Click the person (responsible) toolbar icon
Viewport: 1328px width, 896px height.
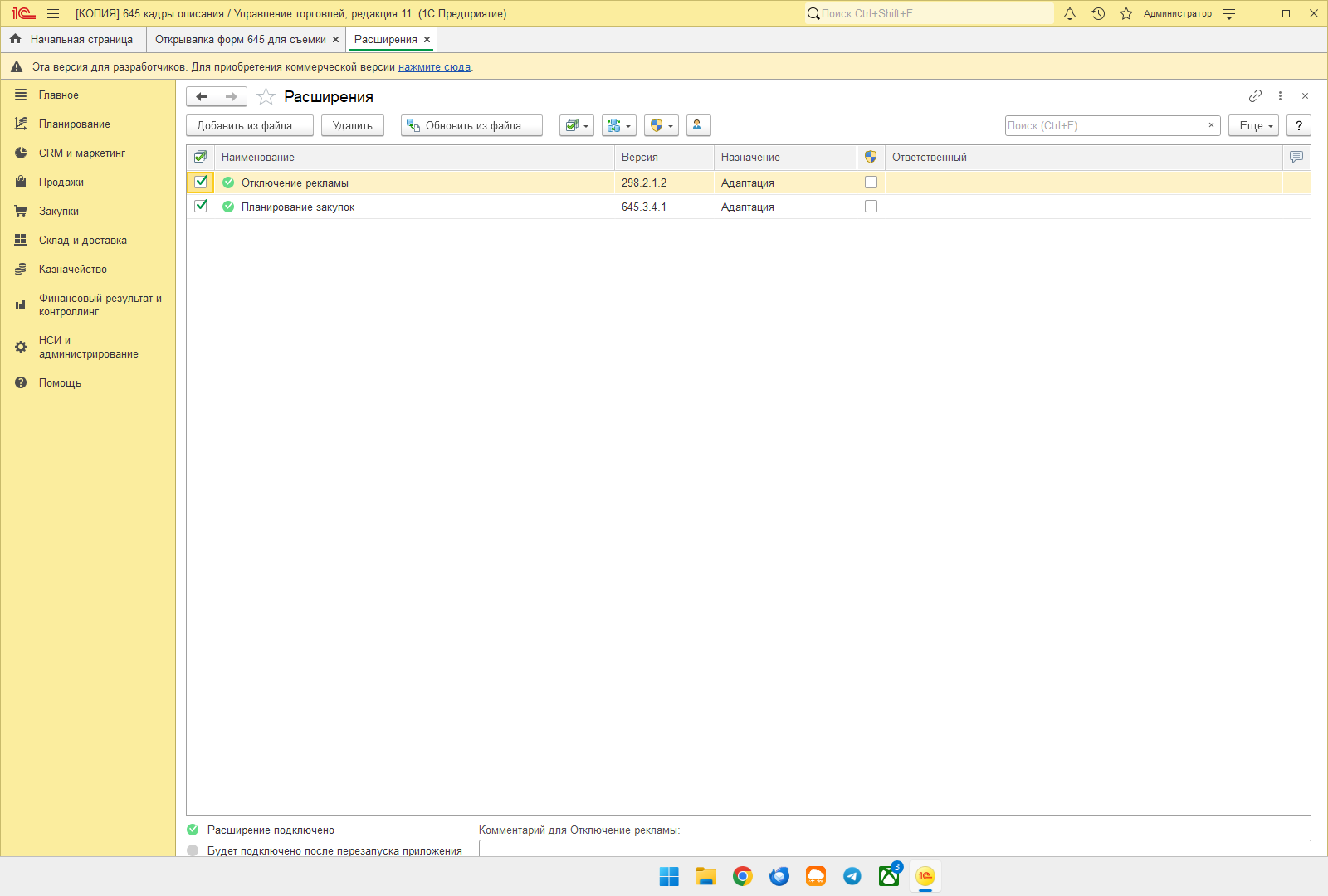point(698,125)
